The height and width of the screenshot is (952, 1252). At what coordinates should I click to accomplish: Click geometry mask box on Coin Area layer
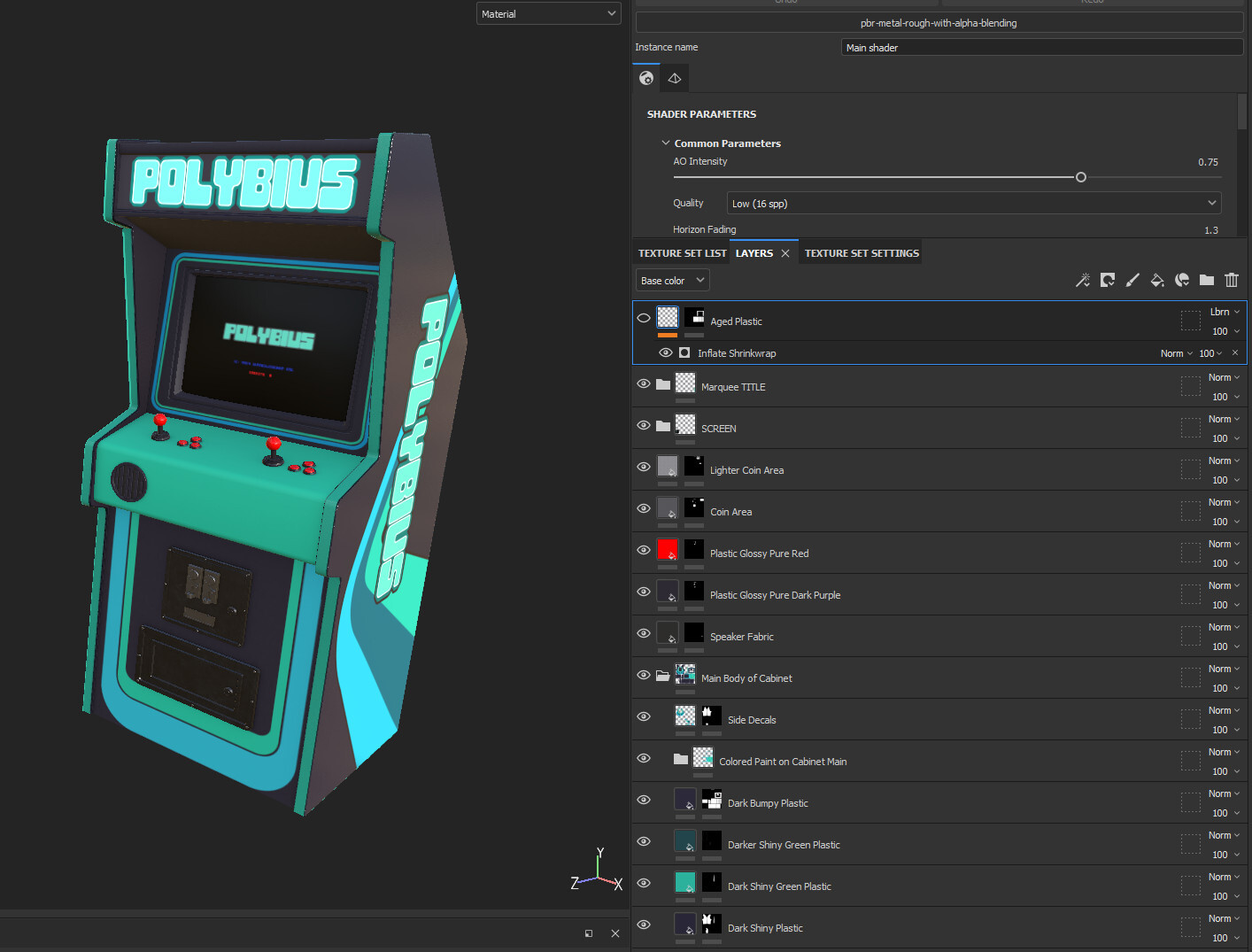(1190, 511)
